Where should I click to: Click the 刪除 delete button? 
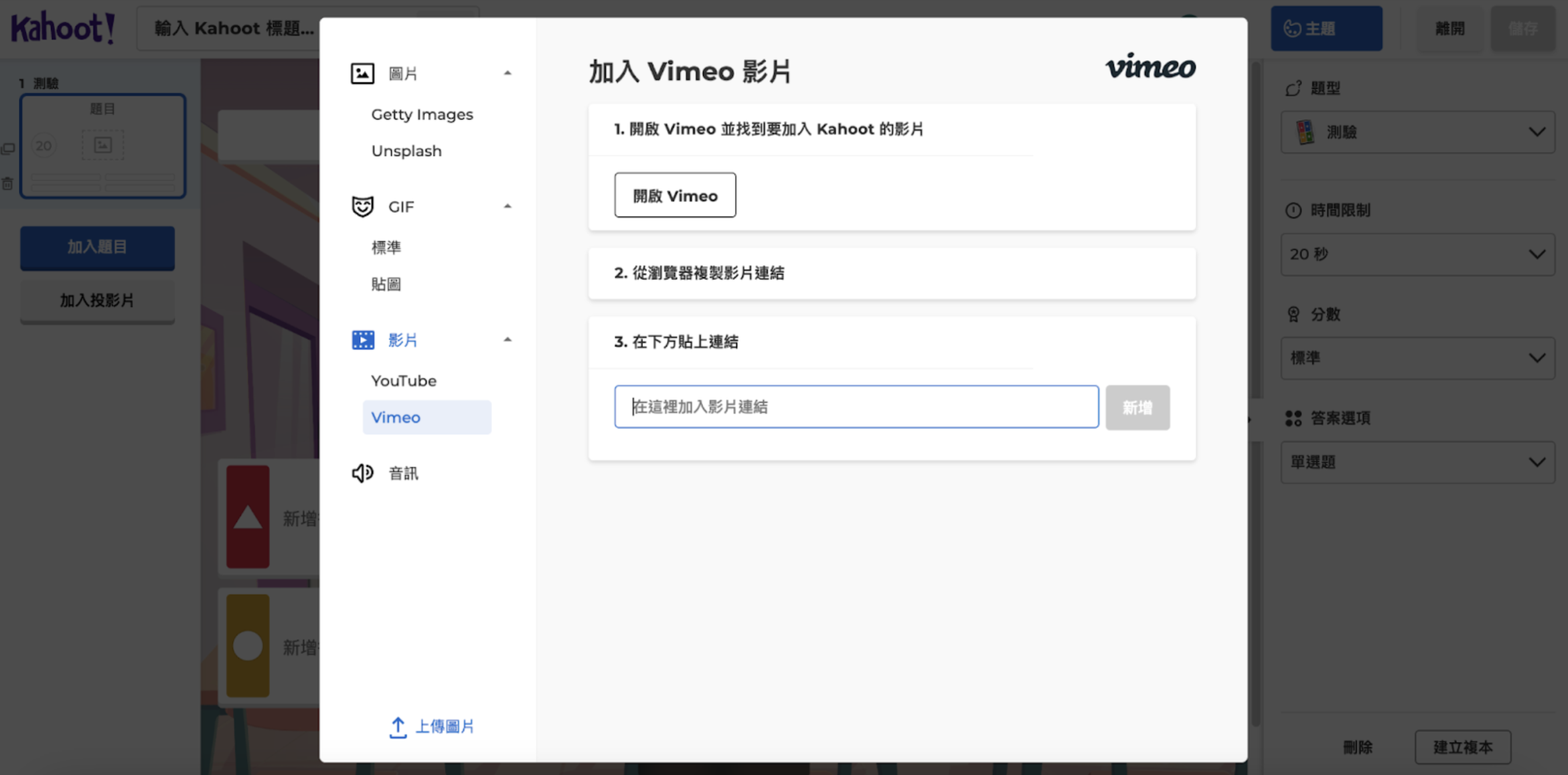point(1358,747)
